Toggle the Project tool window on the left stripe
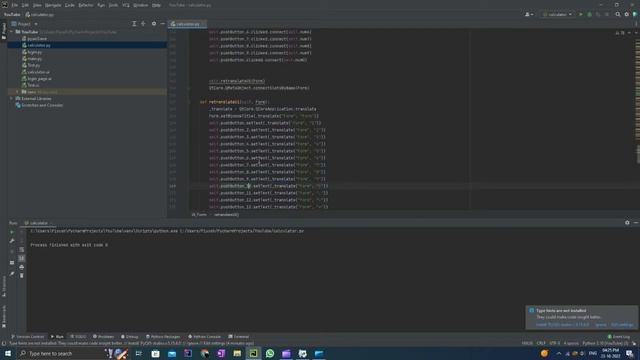Image resolution: width=640 pixels, height=360 pixels. (4, 31)
